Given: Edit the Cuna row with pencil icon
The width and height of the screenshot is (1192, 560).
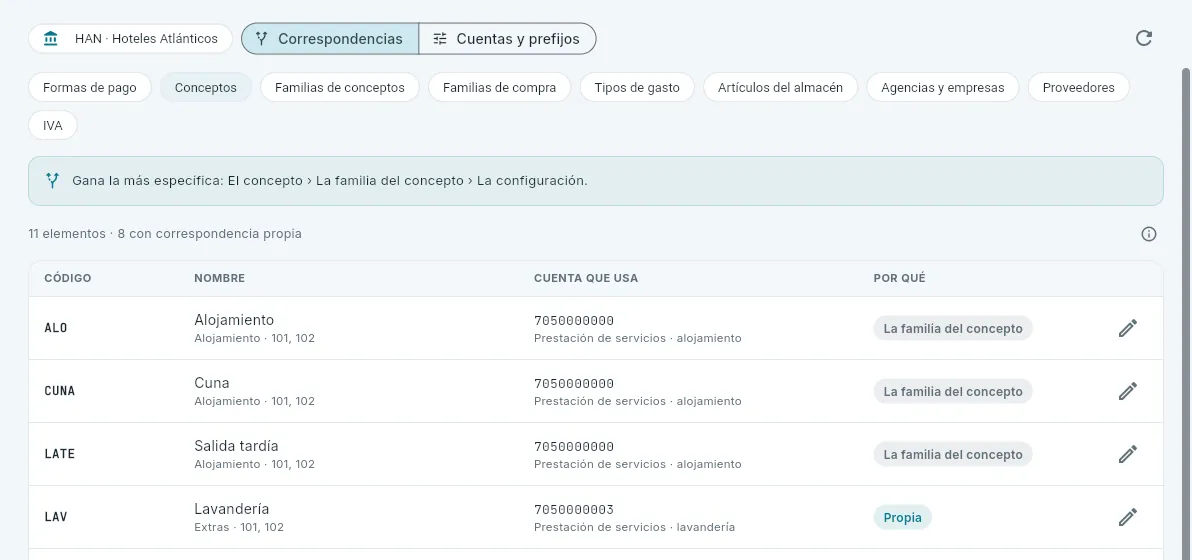Looking at the screenshot, I should (x=1127, y=391).
